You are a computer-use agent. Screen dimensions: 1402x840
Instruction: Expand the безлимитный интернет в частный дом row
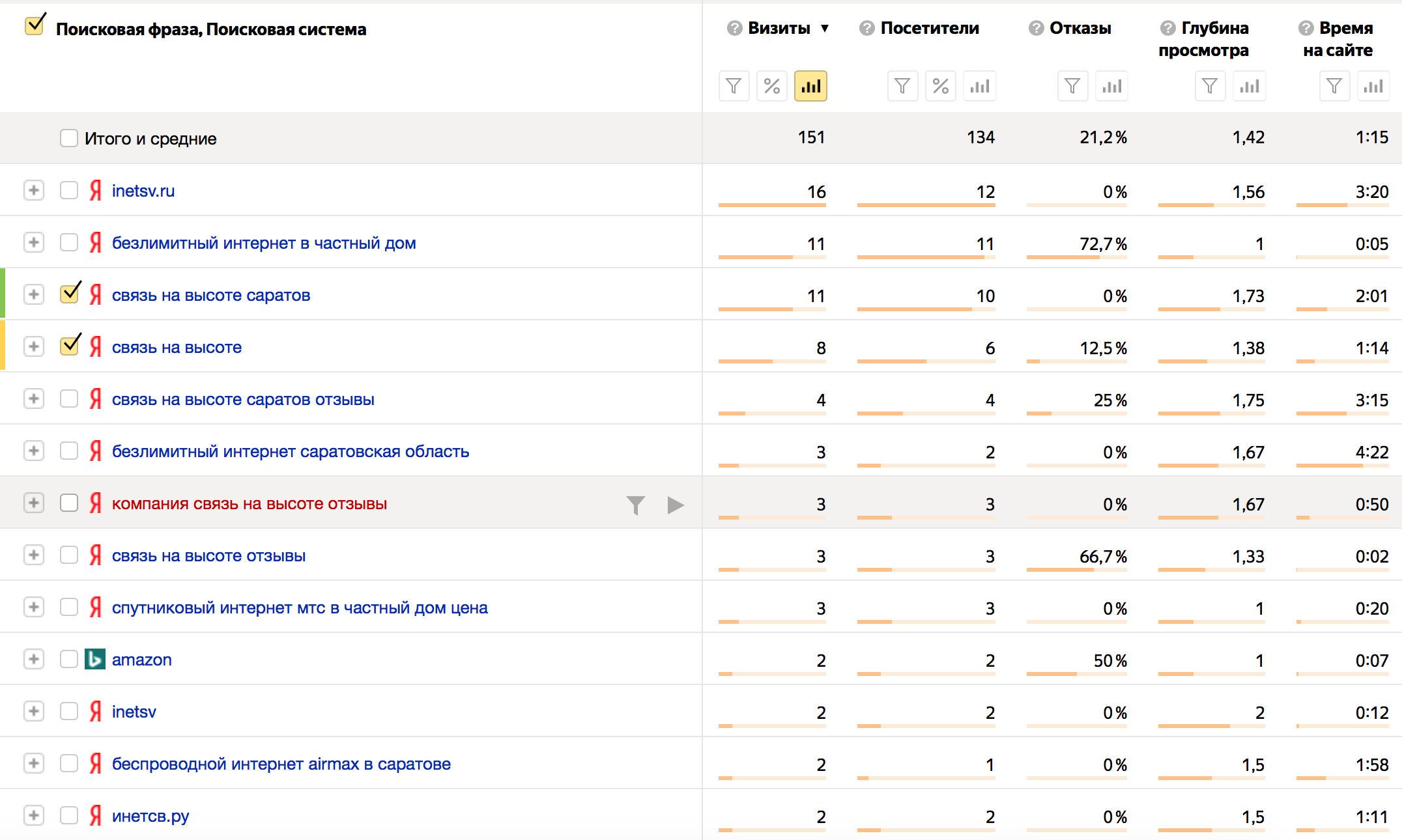(34, 242)
